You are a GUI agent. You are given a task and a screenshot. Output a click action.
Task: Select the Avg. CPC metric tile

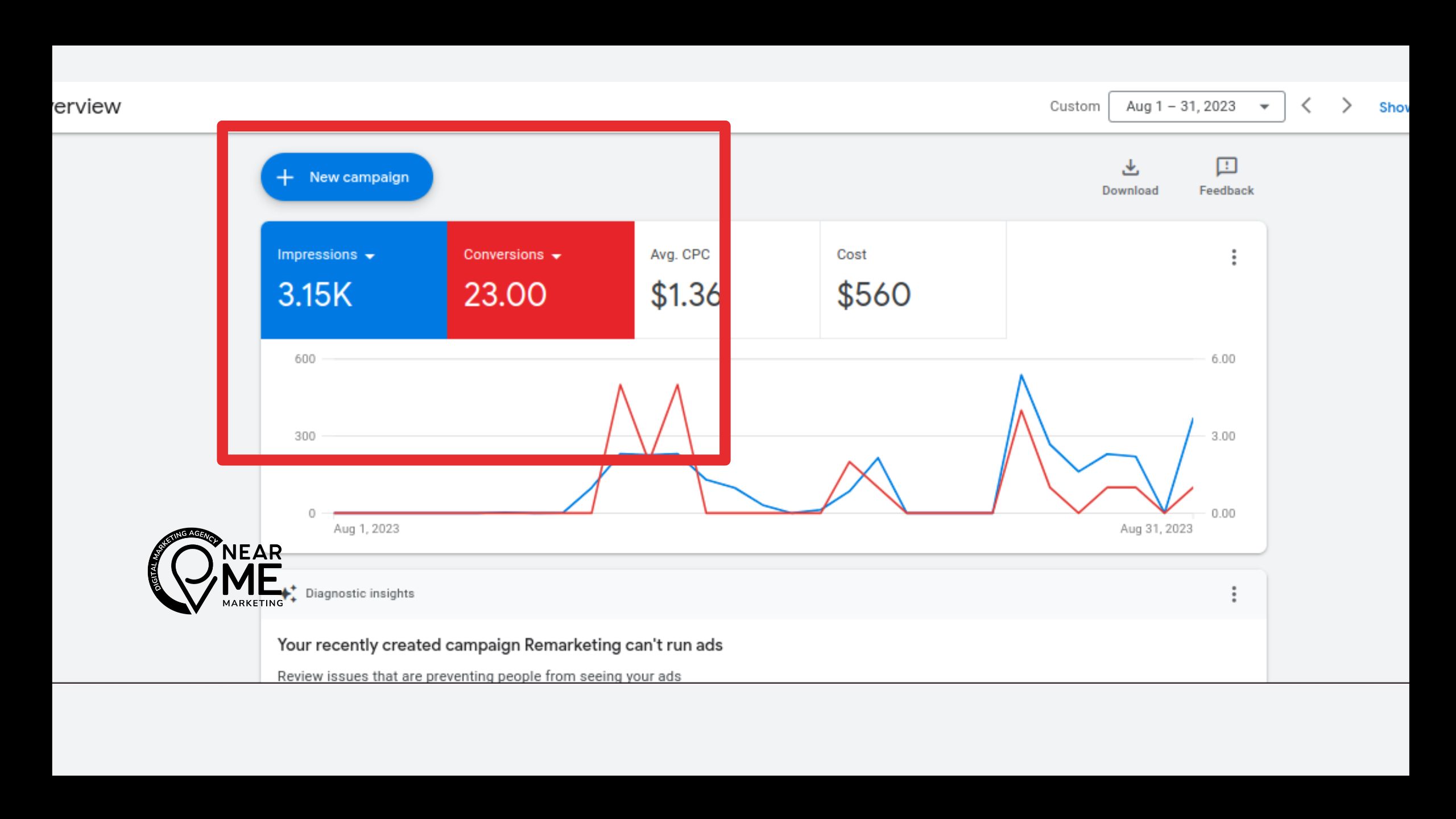[x=727, y=280]
